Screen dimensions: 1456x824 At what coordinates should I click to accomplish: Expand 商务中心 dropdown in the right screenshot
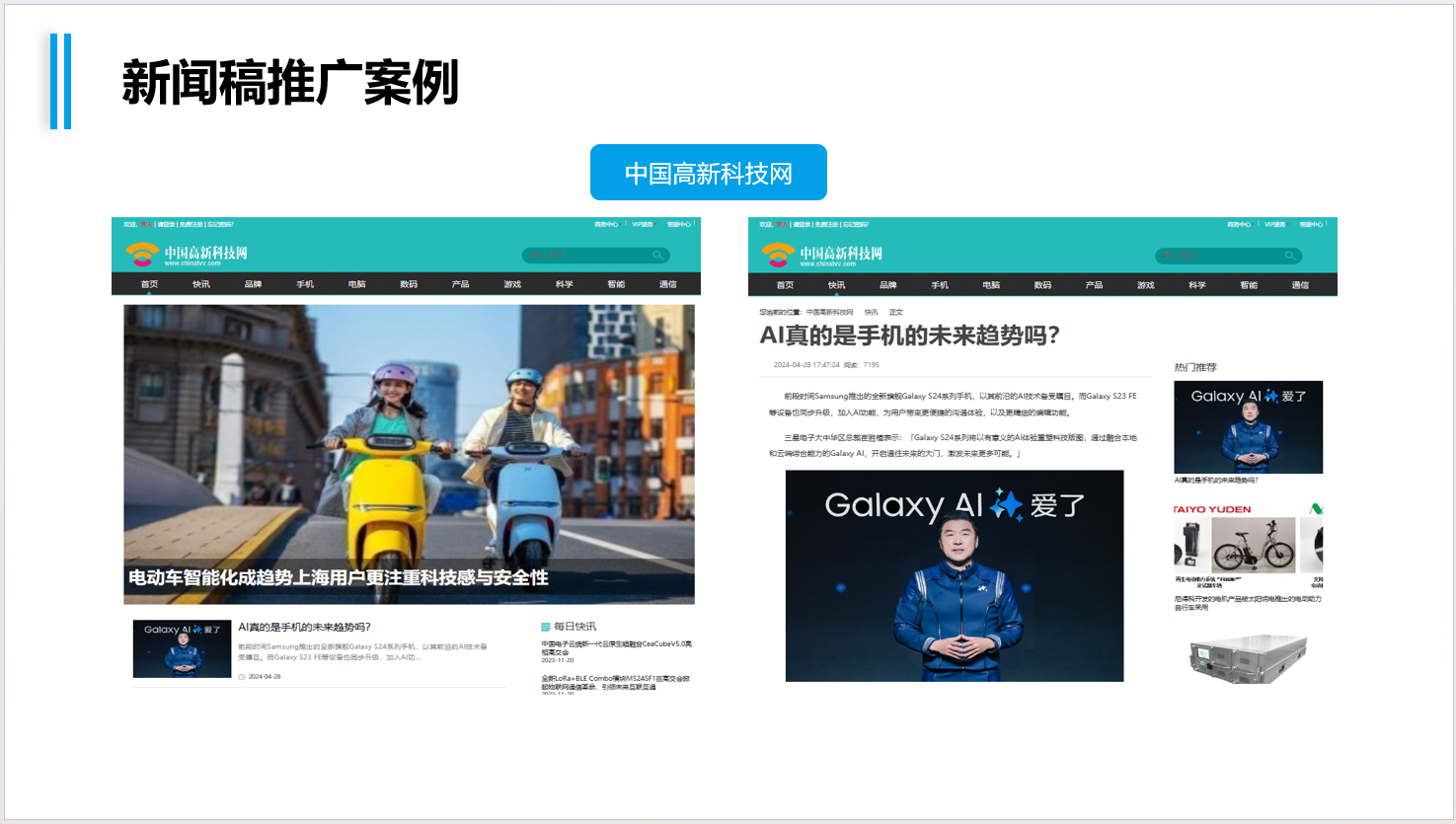1241,225
